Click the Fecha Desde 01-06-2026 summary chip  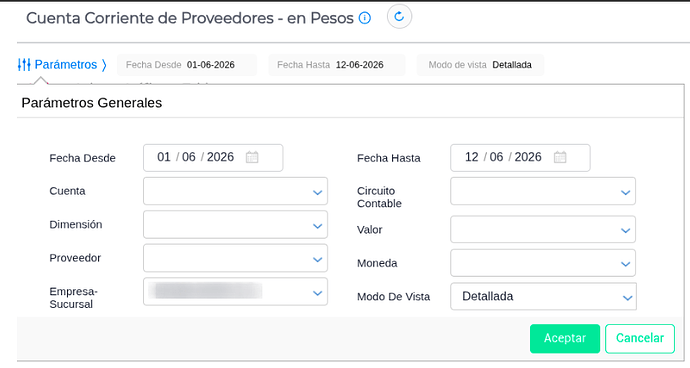[187, 65]
